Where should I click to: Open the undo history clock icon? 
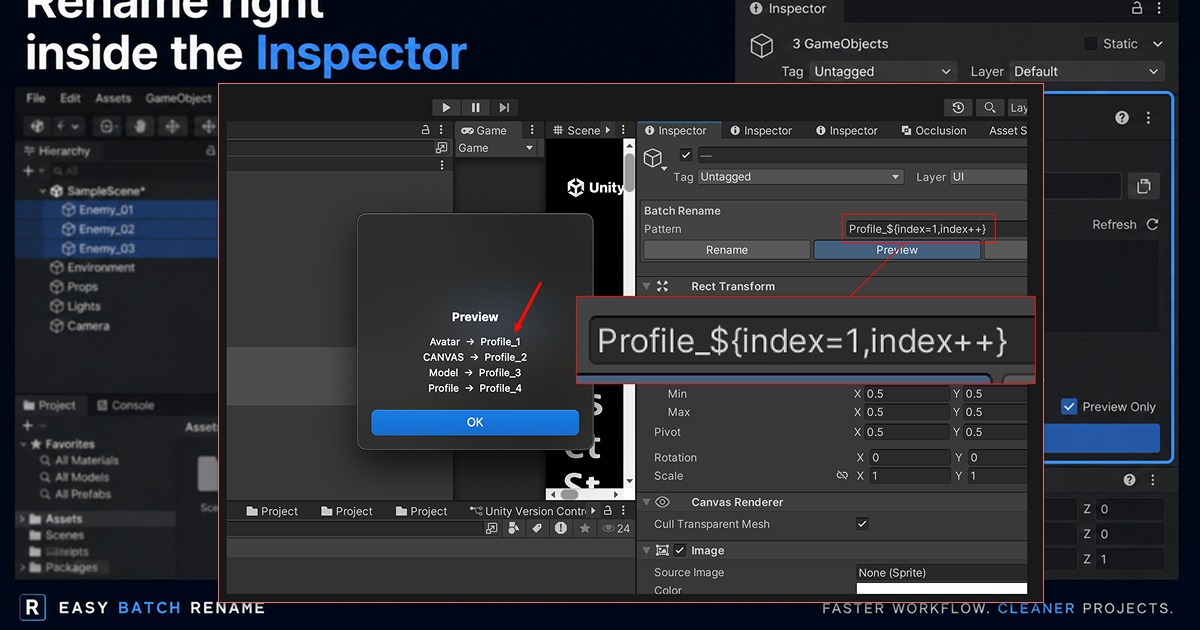coord(958,108)
